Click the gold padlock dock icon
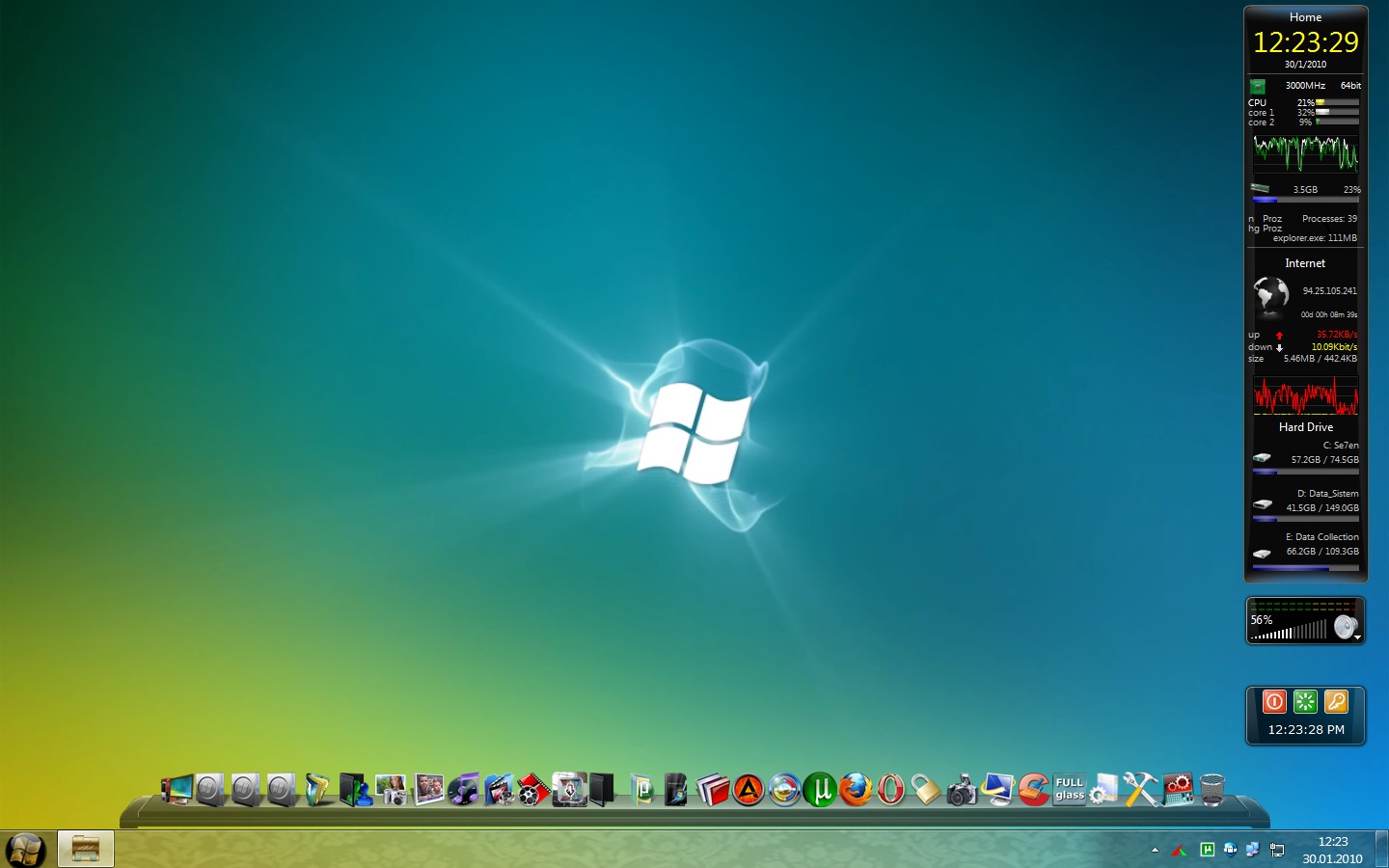This screenshot has height=868, width=1389. coord(925,789)
